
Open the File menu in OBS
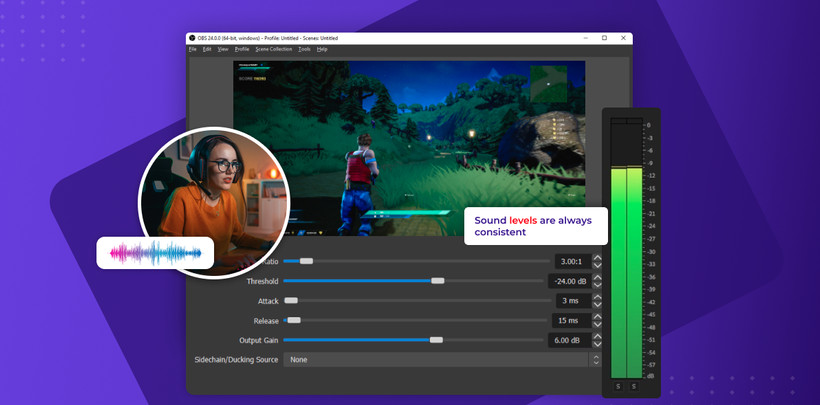coord(192,49)
